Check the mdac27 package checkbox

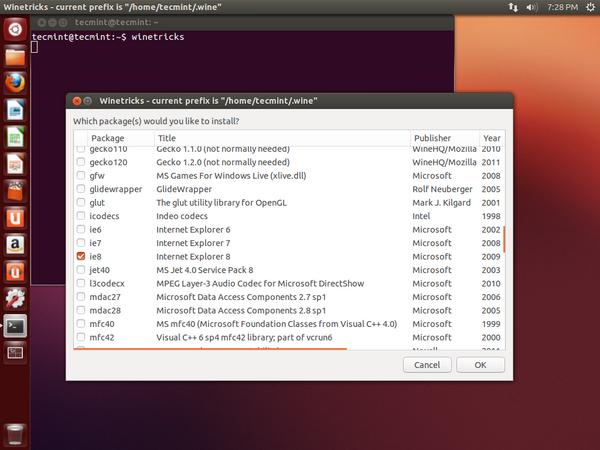pos(81,297)
